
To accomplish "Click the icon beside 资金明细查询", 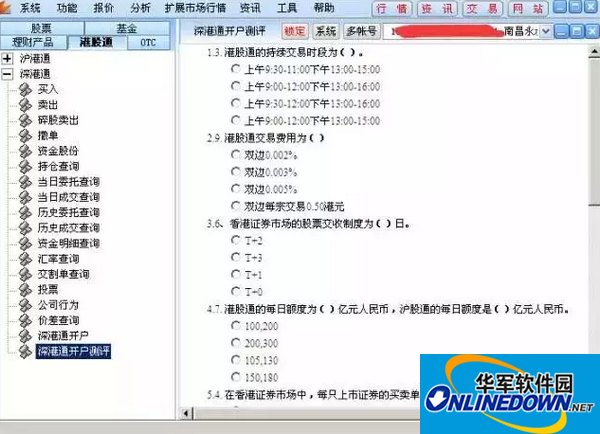I will click(x=25, y=243).
